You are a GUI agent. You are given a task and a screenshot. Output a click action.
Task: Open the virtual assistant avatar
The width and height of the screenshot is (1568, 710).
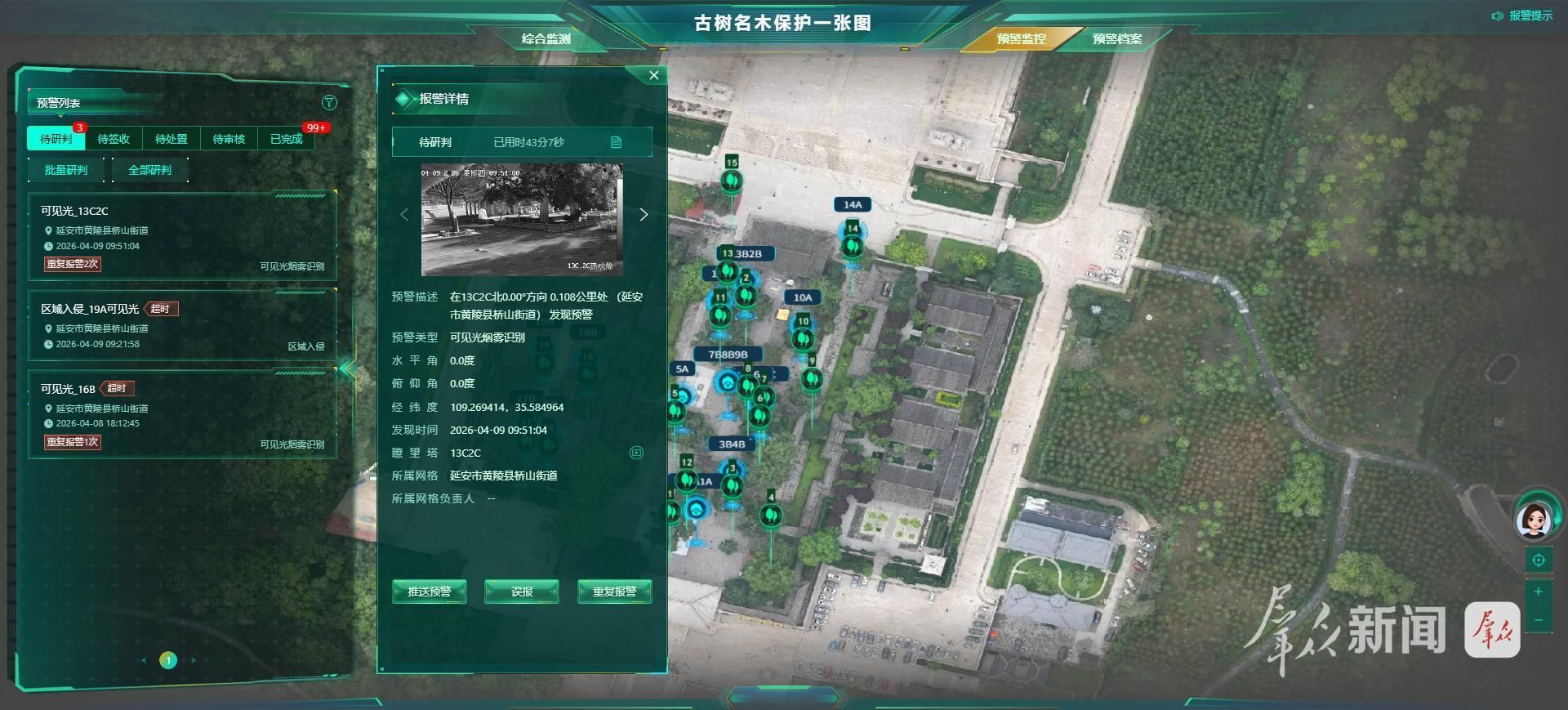click(x=1534, y=520)
